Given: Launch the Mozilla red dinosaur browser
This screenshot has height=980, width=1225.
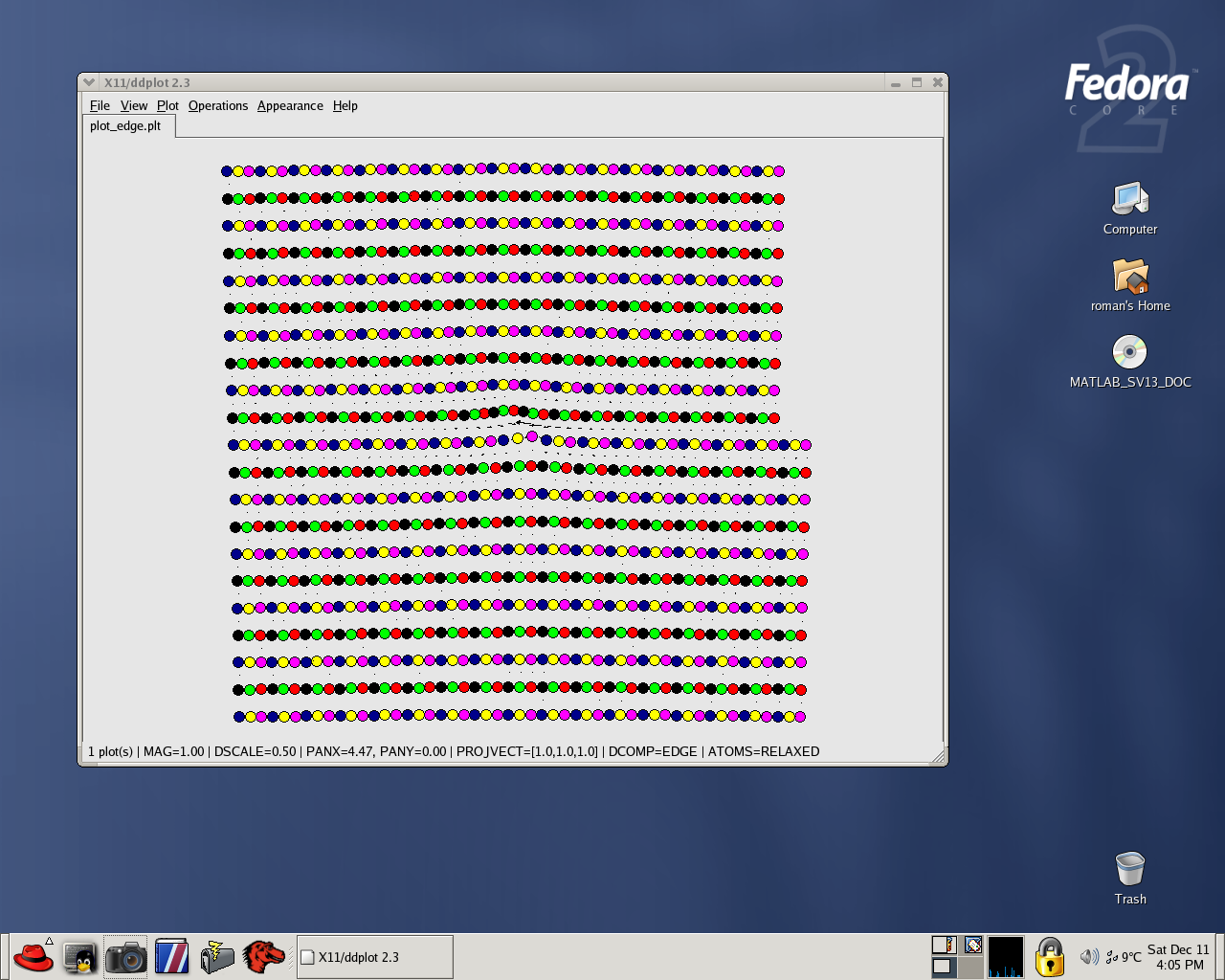Looking at the screenshot, I should tap(263, 956).
